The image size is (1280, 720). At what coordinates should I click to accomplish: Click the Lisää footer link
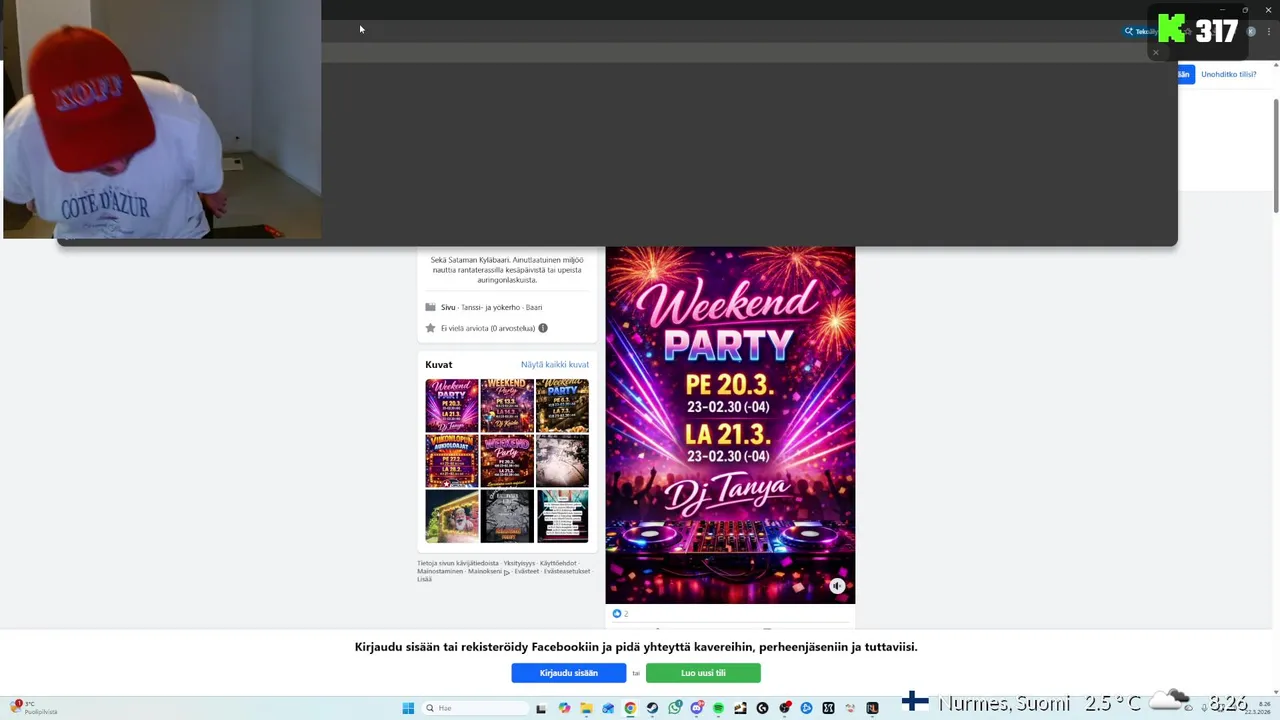point(424,579)
